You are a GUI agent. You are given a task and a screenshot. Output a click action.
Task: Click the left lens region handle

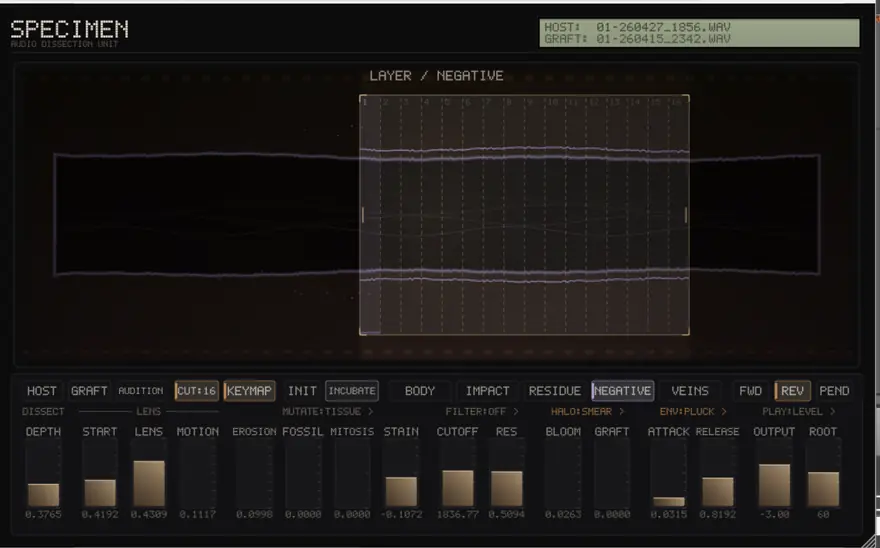(x=363, y=214)
